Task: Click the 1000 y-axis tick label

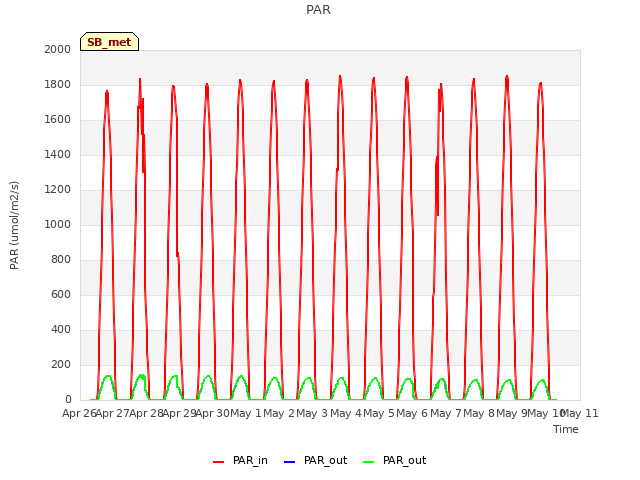Action: point(58,224)
